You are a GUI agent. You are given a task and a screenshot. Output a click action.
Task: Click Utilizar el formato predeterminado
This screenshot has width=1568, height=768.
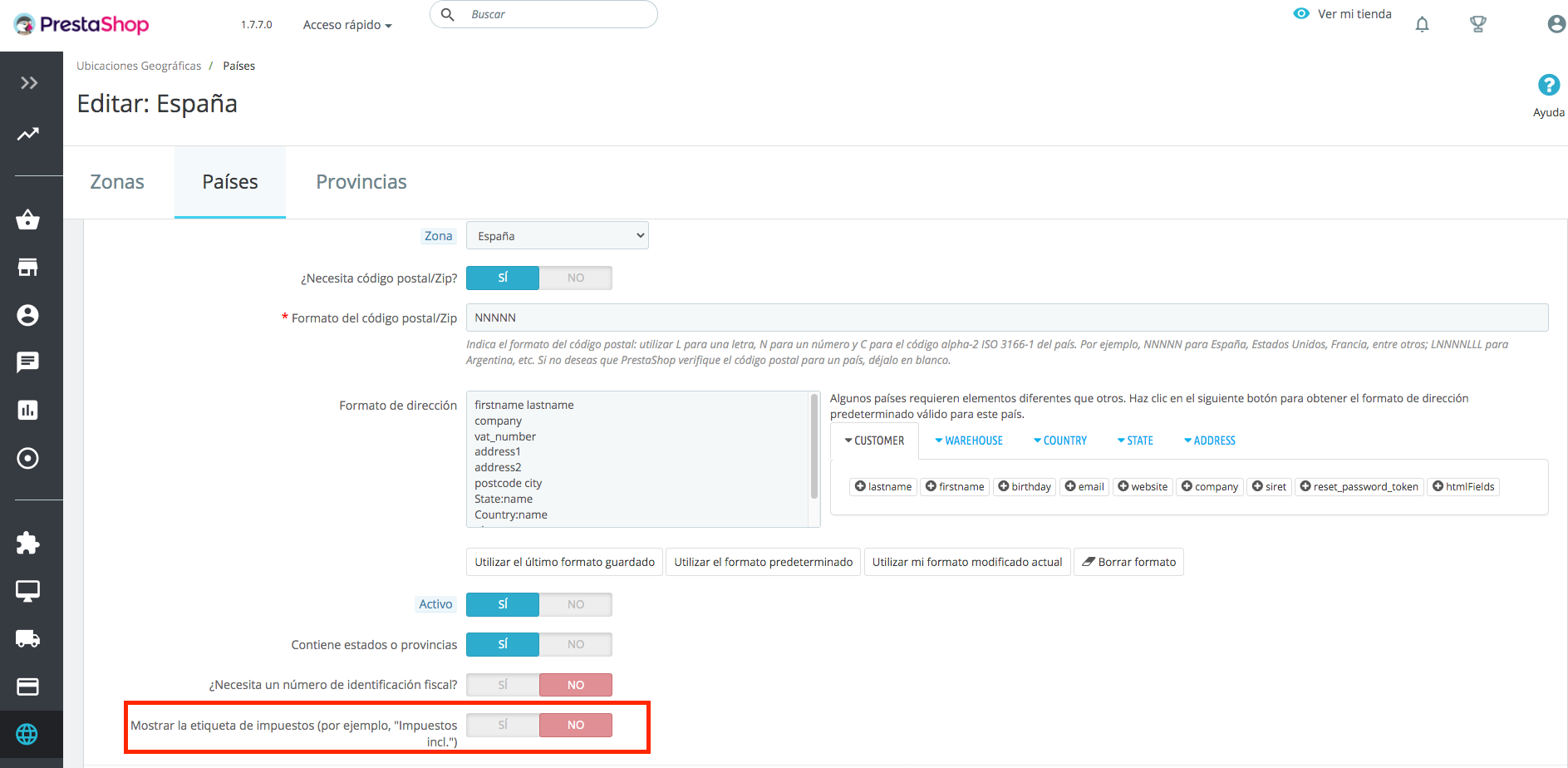click(764, 562)
